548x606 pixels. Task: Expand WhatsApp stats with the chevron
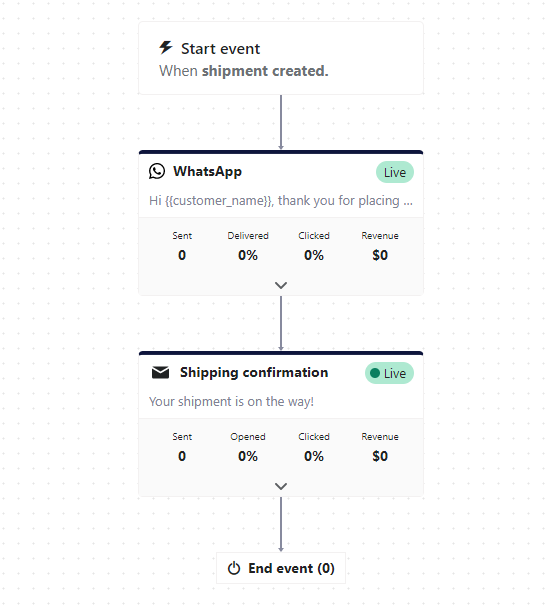coord(281,285)
